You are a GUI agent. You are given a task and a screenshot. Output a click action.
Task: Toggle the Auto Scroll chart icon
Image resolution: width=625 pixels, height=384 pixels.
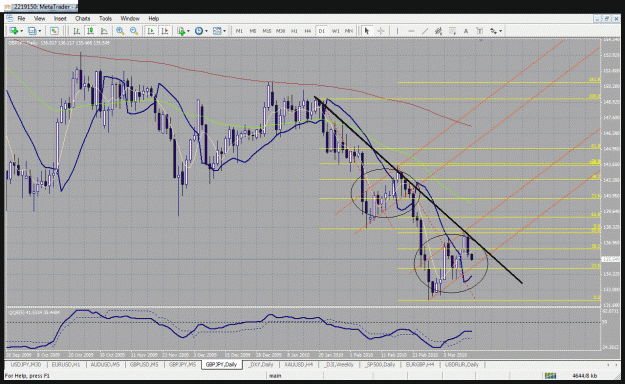151,31
